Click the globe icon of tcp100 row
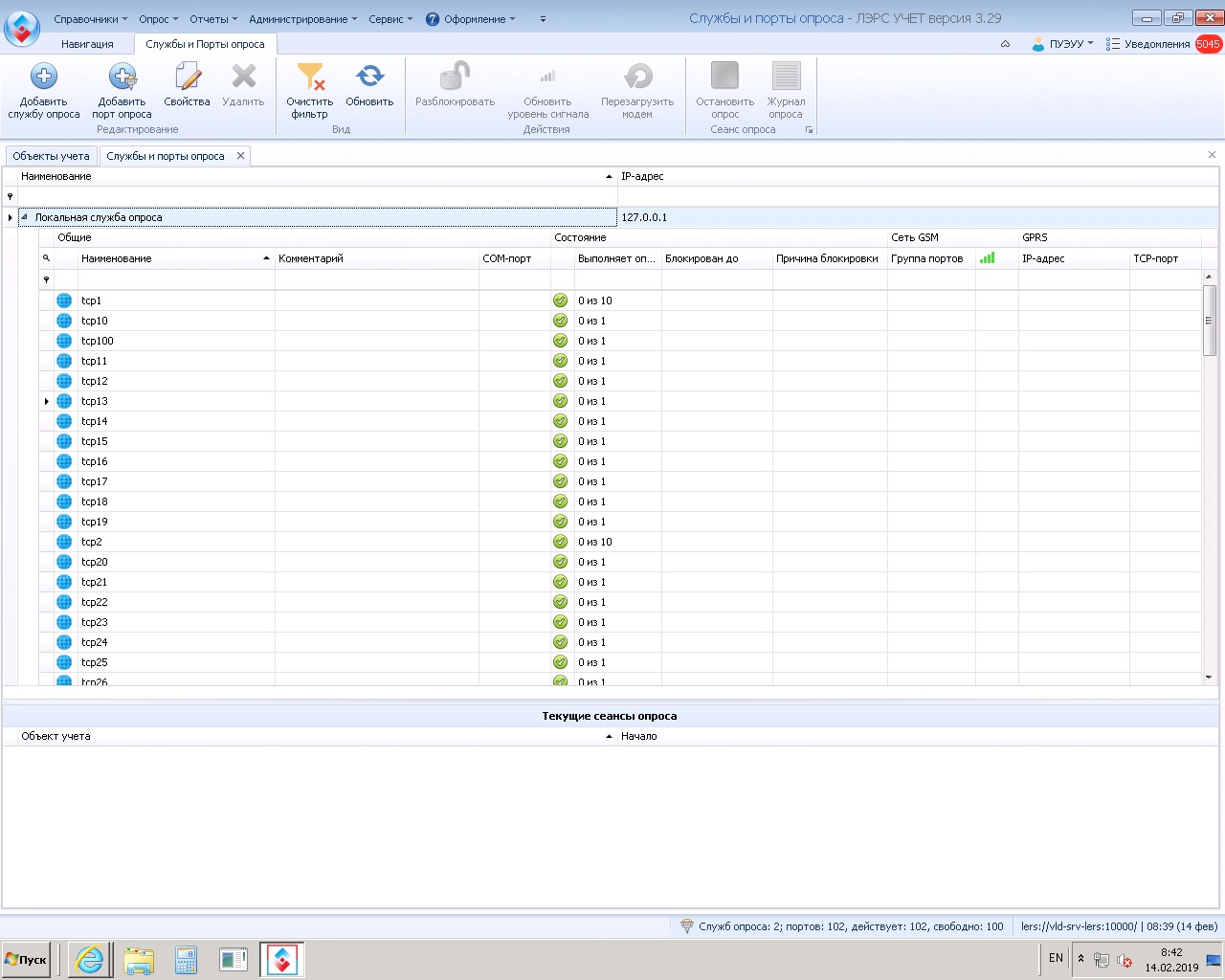 point(64,341)
